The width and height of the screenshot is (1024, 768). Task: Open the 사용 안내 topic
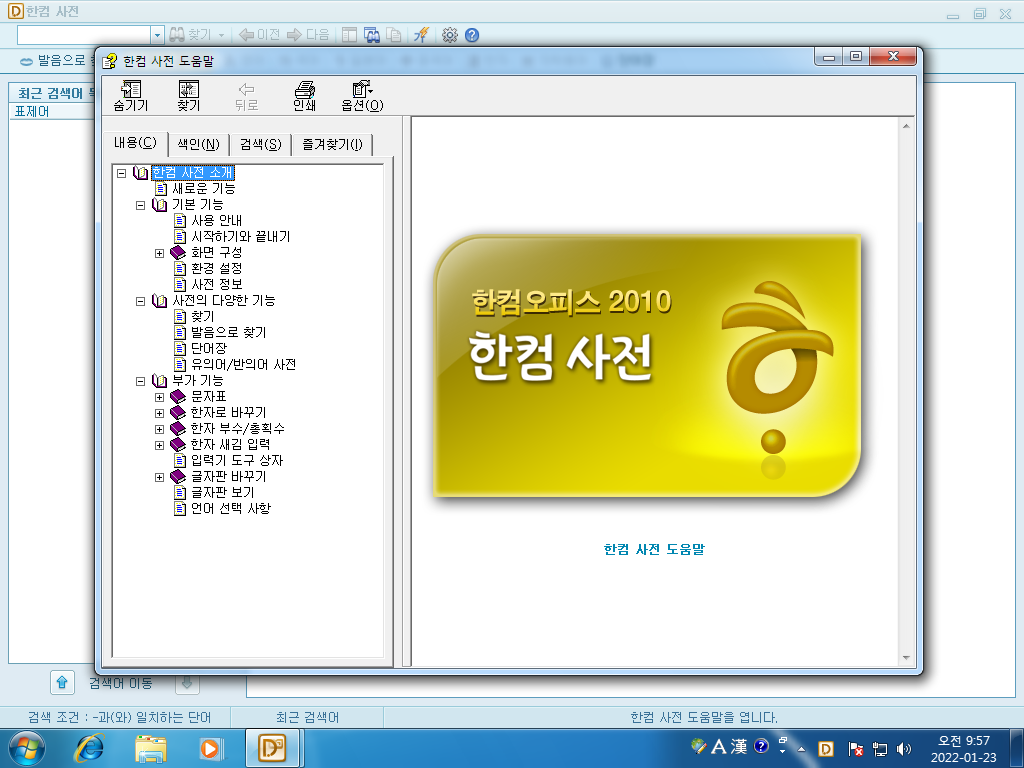(216, 221)
